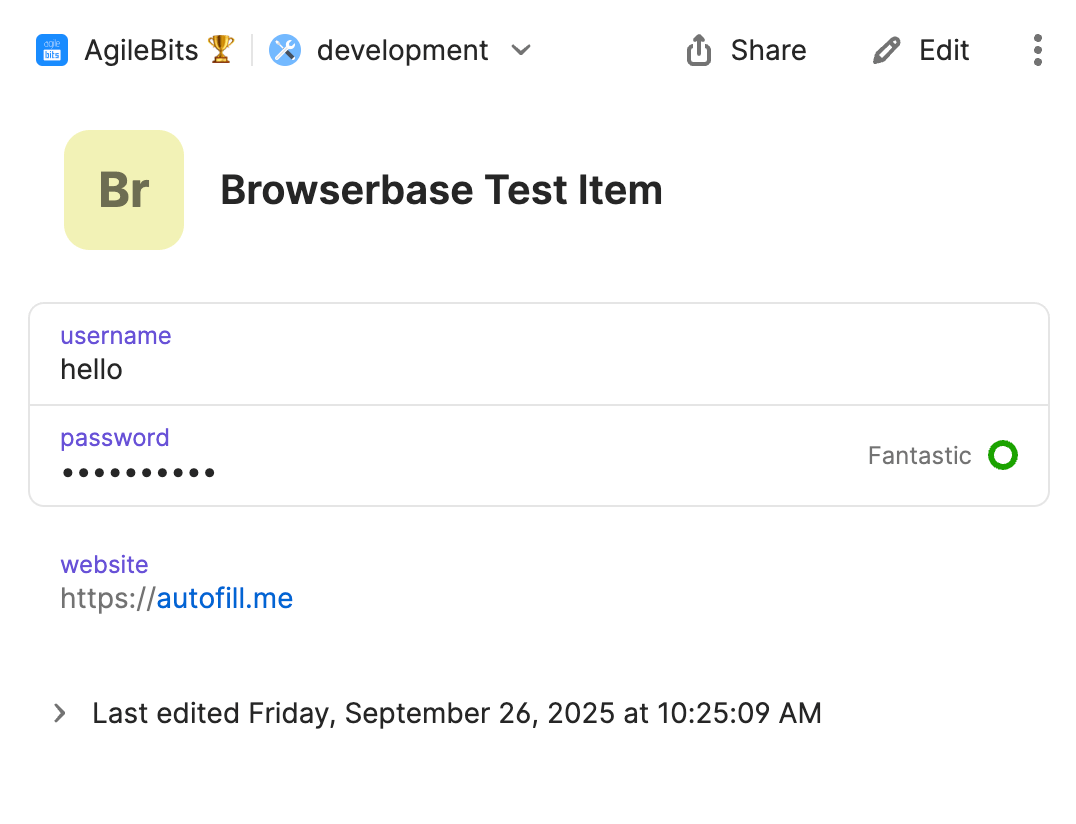
Task: Copy the username value hello
Action: pyautogui.click(x=92, y=370)
